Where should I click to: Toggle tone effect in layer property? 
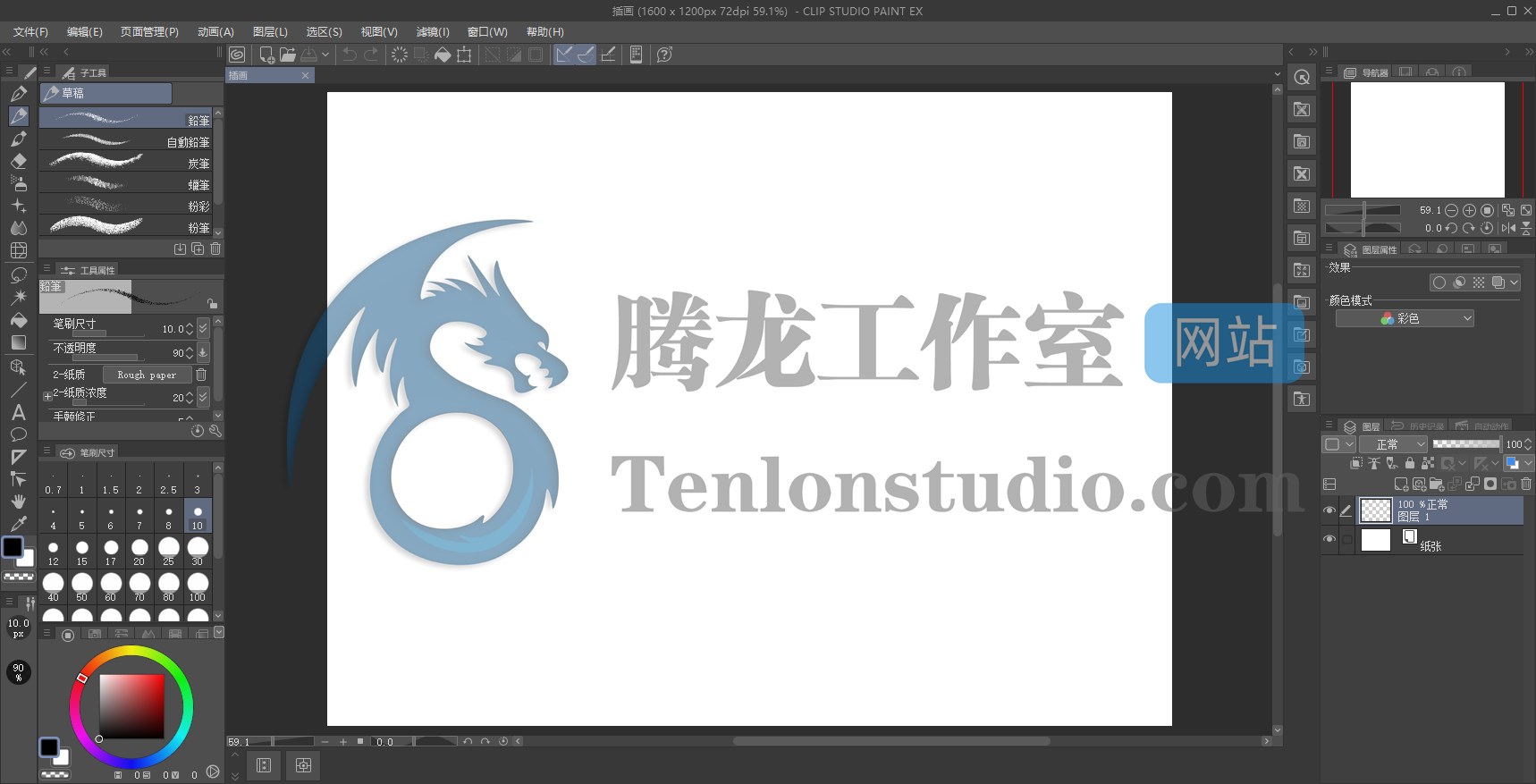pyautogui.click(x=1479, y=282)
